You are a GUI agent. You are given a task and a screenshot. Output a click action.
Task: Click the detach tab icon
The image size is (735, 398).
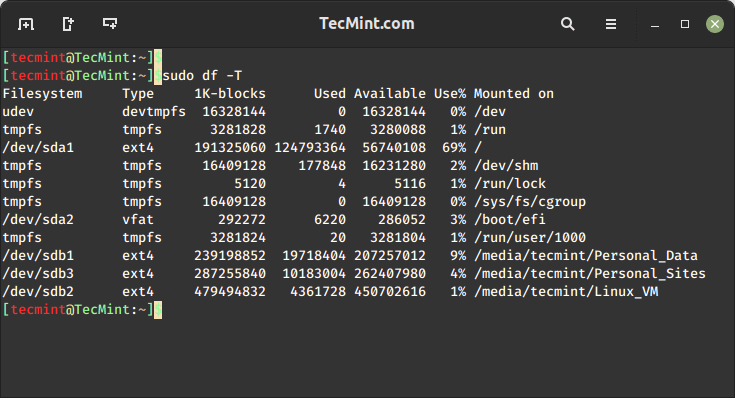click(68, 23)
